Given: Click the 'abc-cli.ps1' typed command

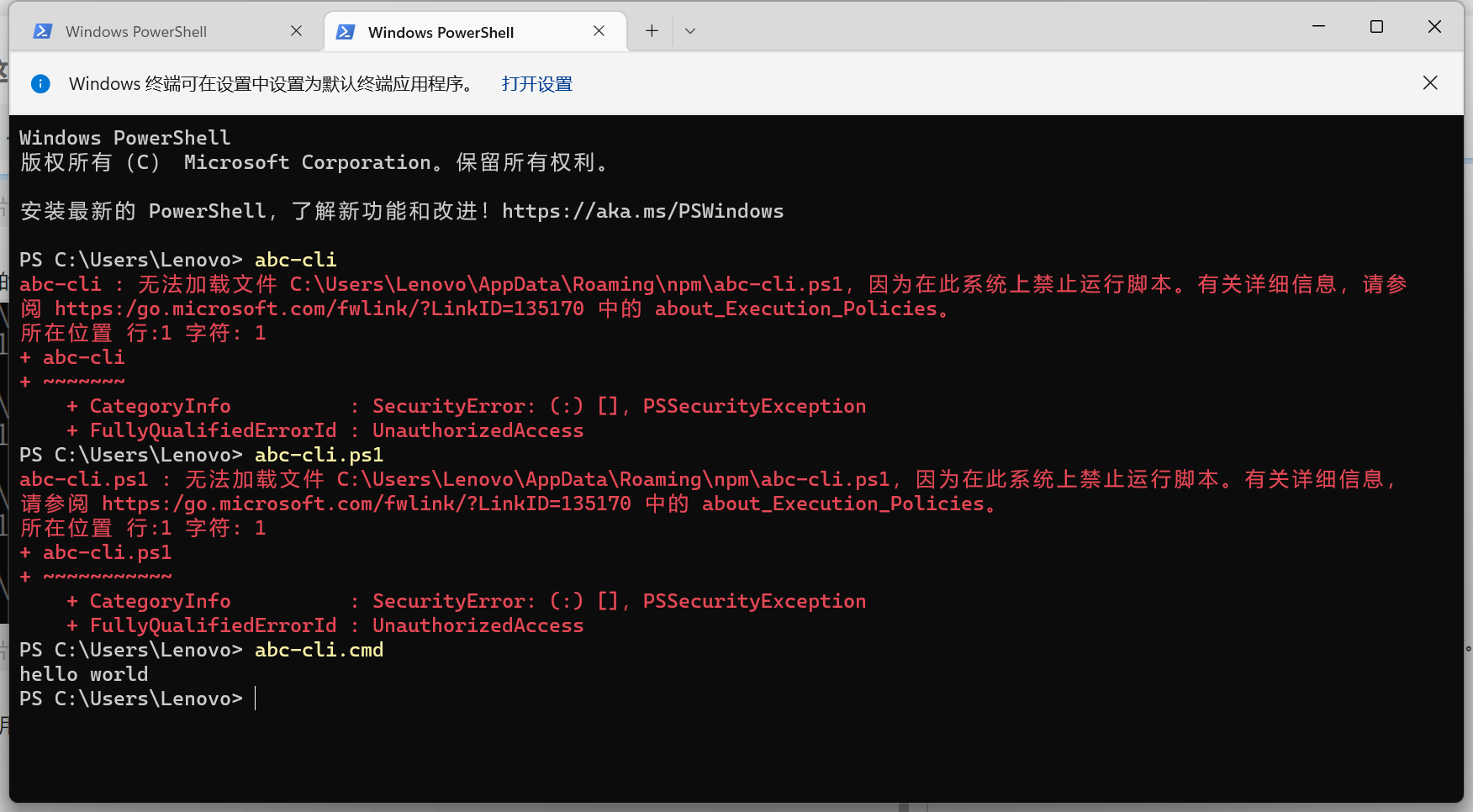Looking at the screenshot, I should pyautogui.click(x=319, y=455).
